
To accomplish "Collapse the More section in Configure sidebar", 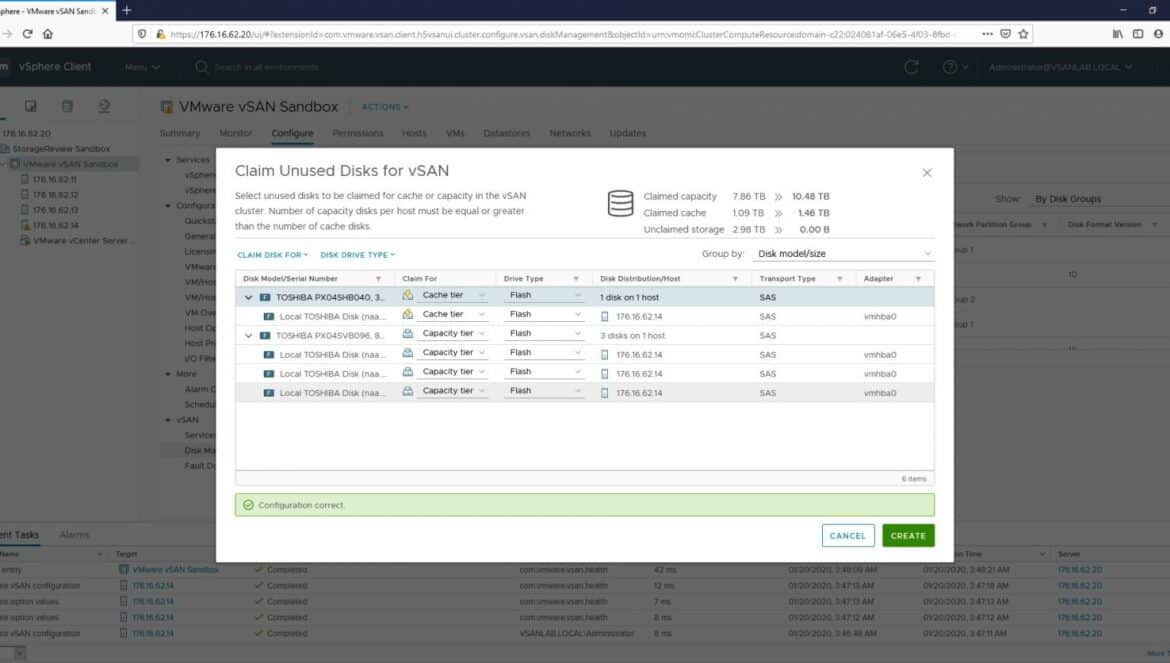I will click(168, 374).
